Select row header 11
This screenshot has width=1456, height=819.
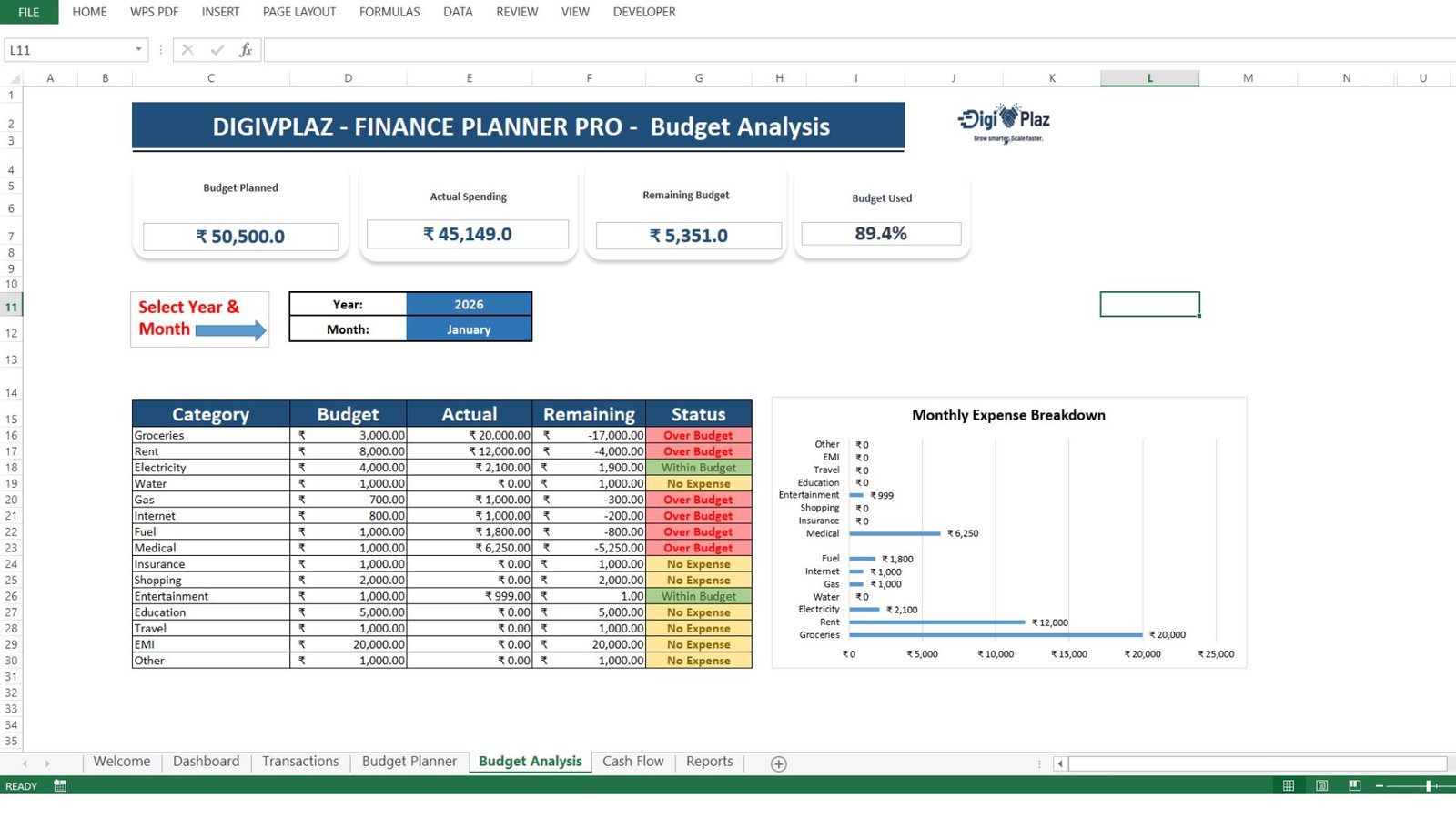click(11, 307)
